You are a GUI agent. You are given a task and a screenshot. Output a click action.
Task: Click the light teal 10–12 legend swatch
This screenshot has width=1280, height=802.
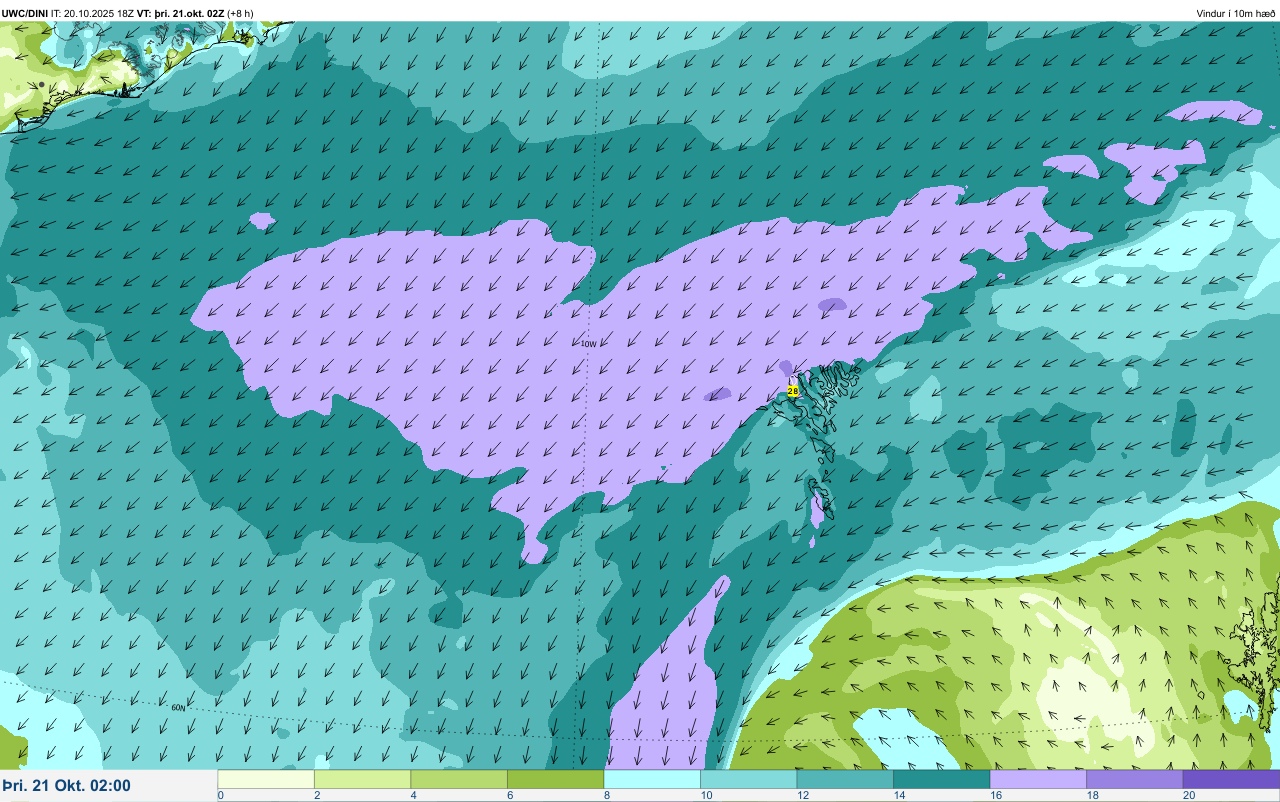(748, 779)
